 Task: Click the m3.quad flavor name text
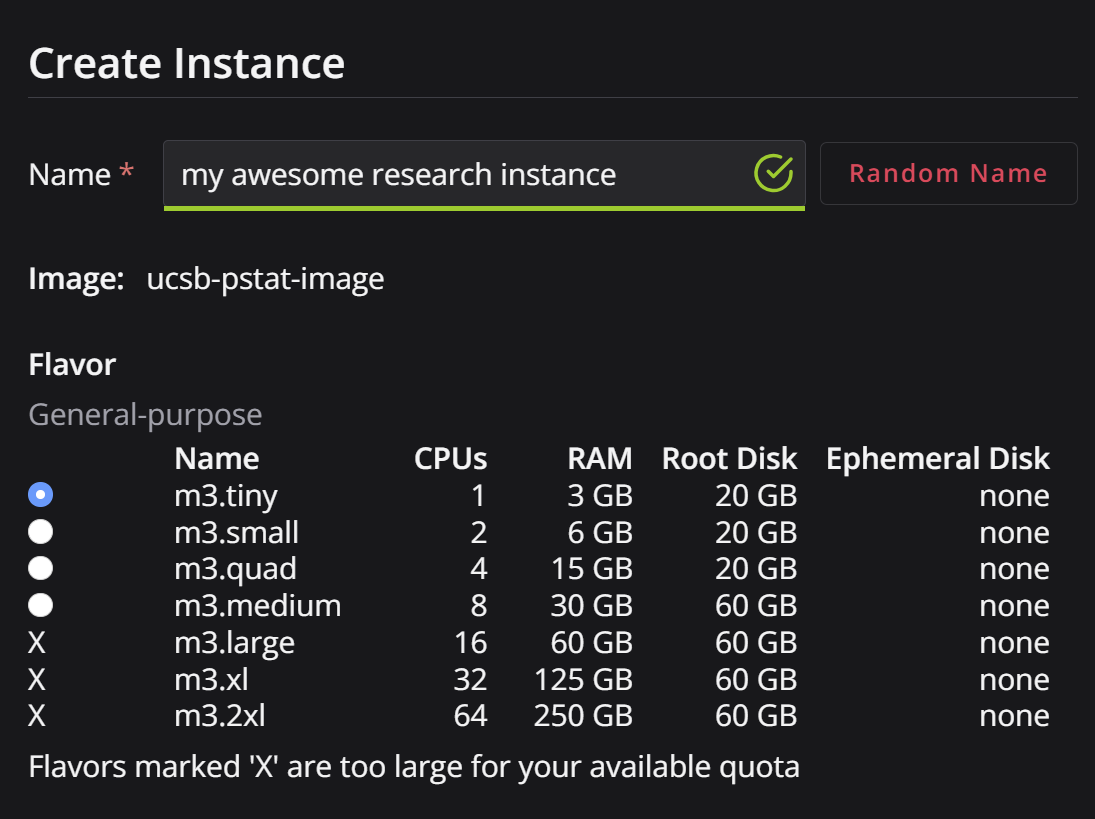(x=235, y=569)
